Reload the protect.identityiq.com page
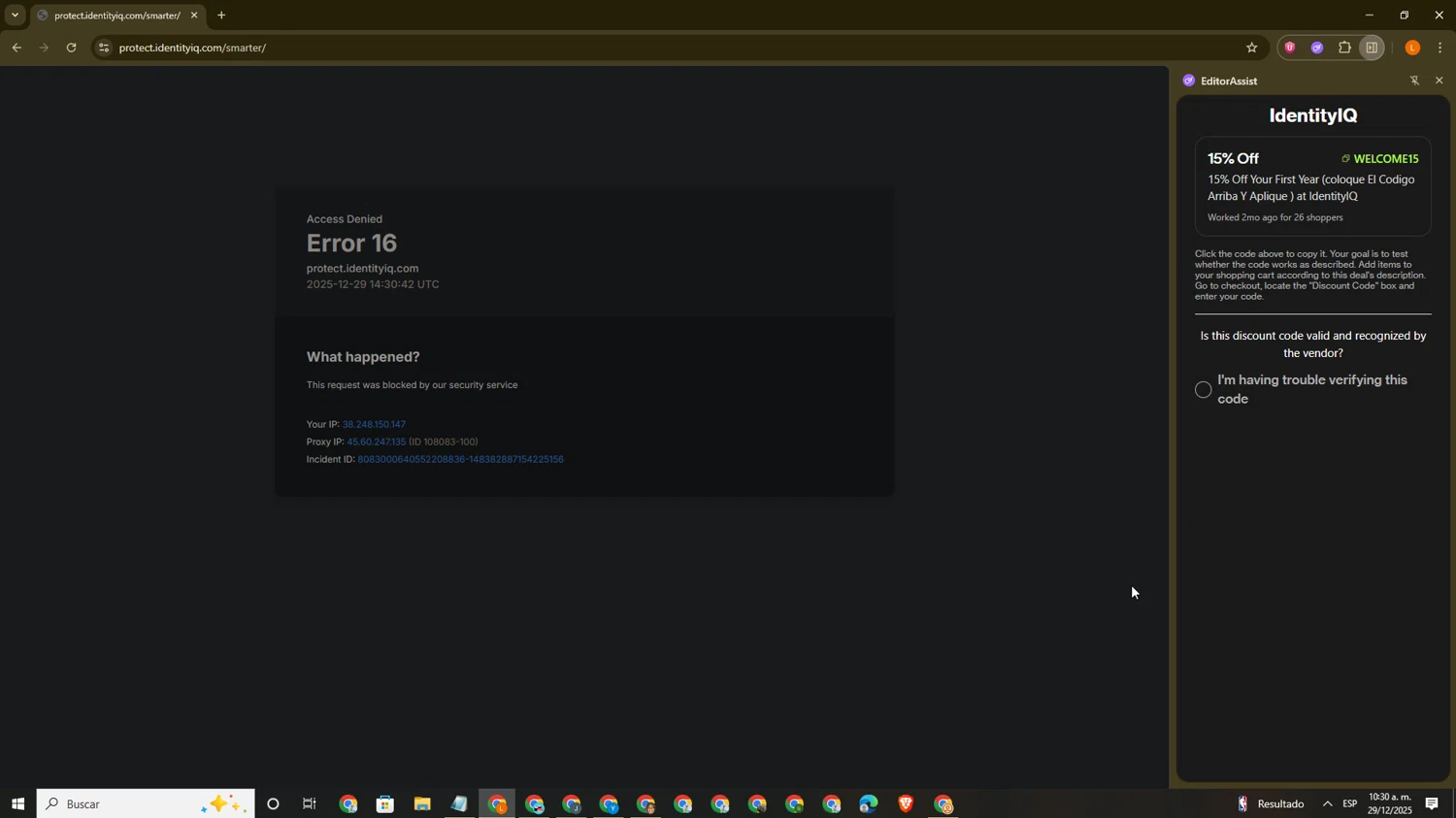1456x818 pixels. [x=72, y=48]
